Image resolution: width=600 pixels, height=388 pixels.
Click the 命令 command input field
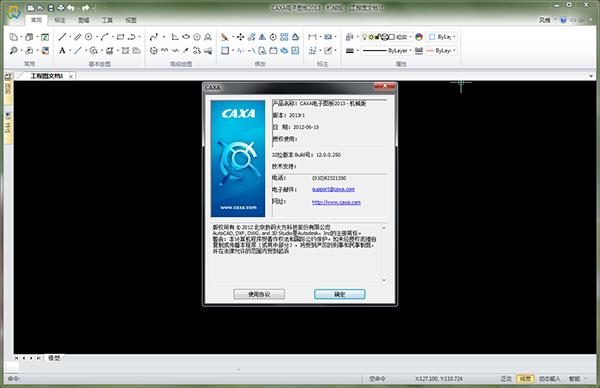pyautogui.click(x=184, y=378)
